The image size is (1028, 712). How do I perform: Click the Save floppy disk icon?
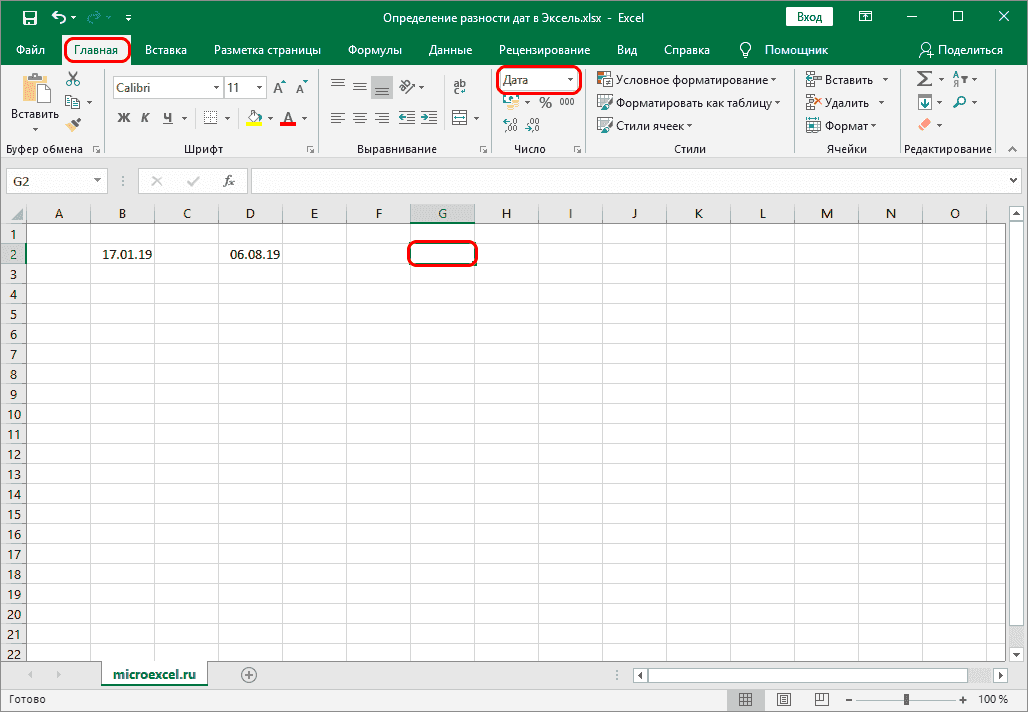(29, 18)
